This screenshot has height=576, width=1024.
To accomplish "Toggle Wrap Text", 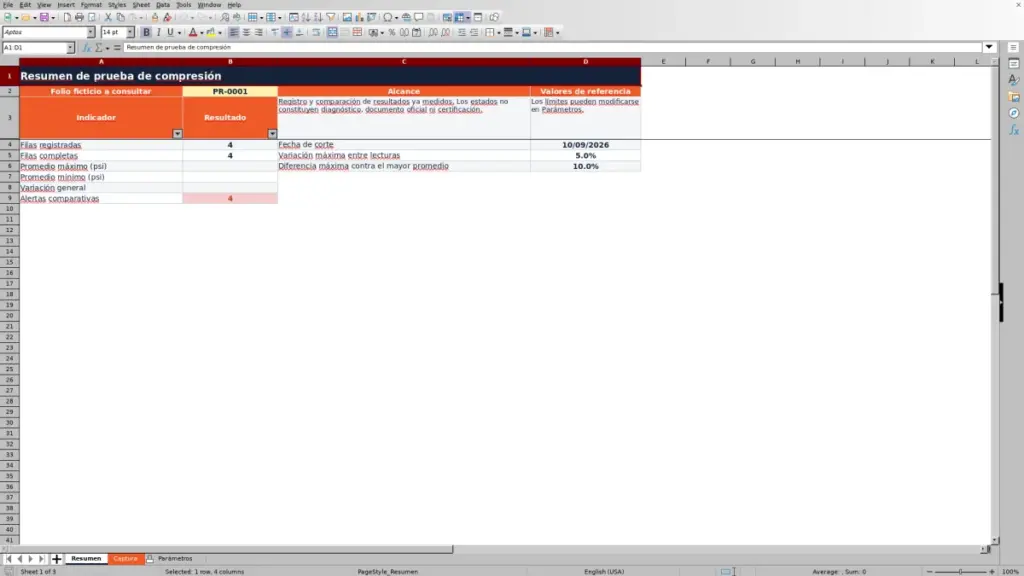I will tap(316, 32).
